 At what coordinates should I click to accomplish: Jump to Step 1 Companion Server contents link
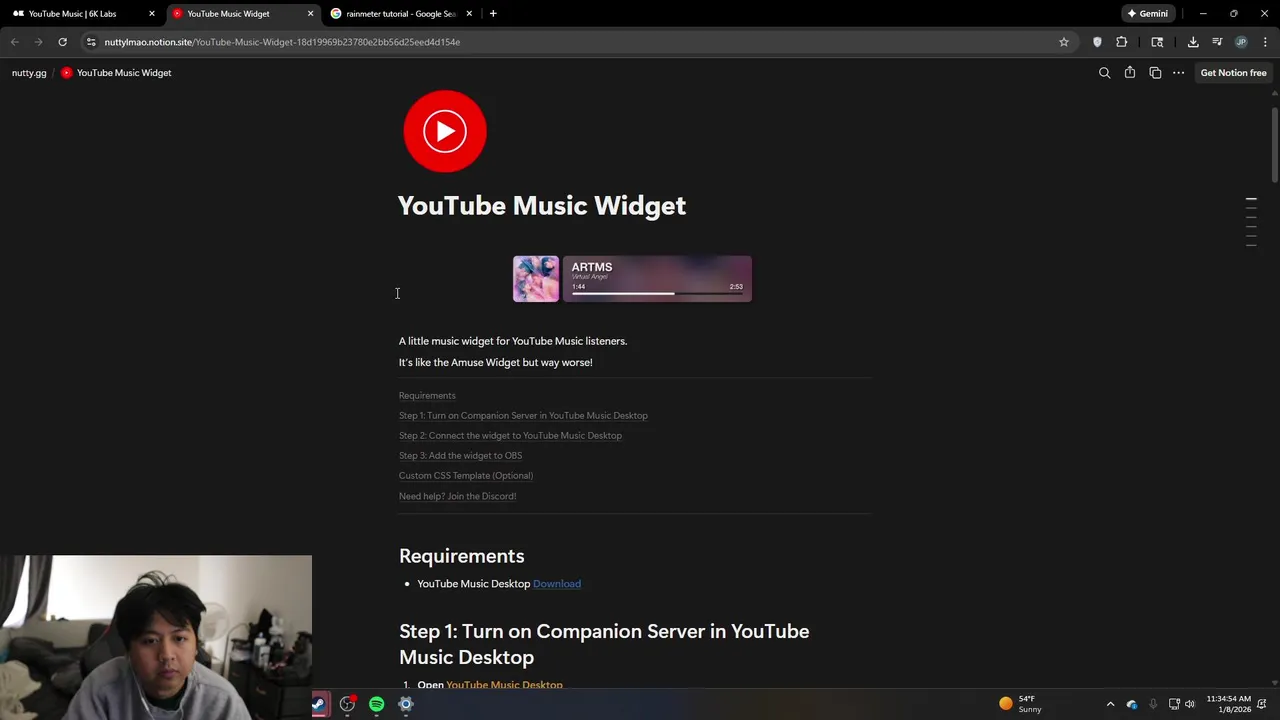coord(523,415)
